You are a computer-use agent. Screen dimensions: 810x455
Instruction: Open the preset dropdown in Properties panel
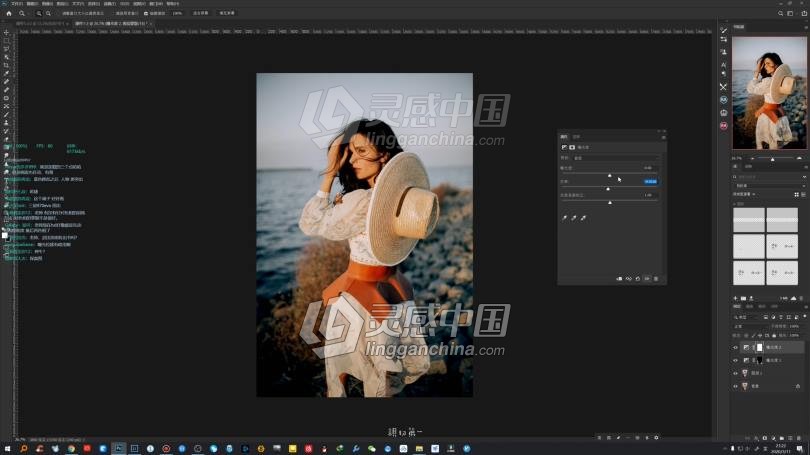click(x=616, y=158)
